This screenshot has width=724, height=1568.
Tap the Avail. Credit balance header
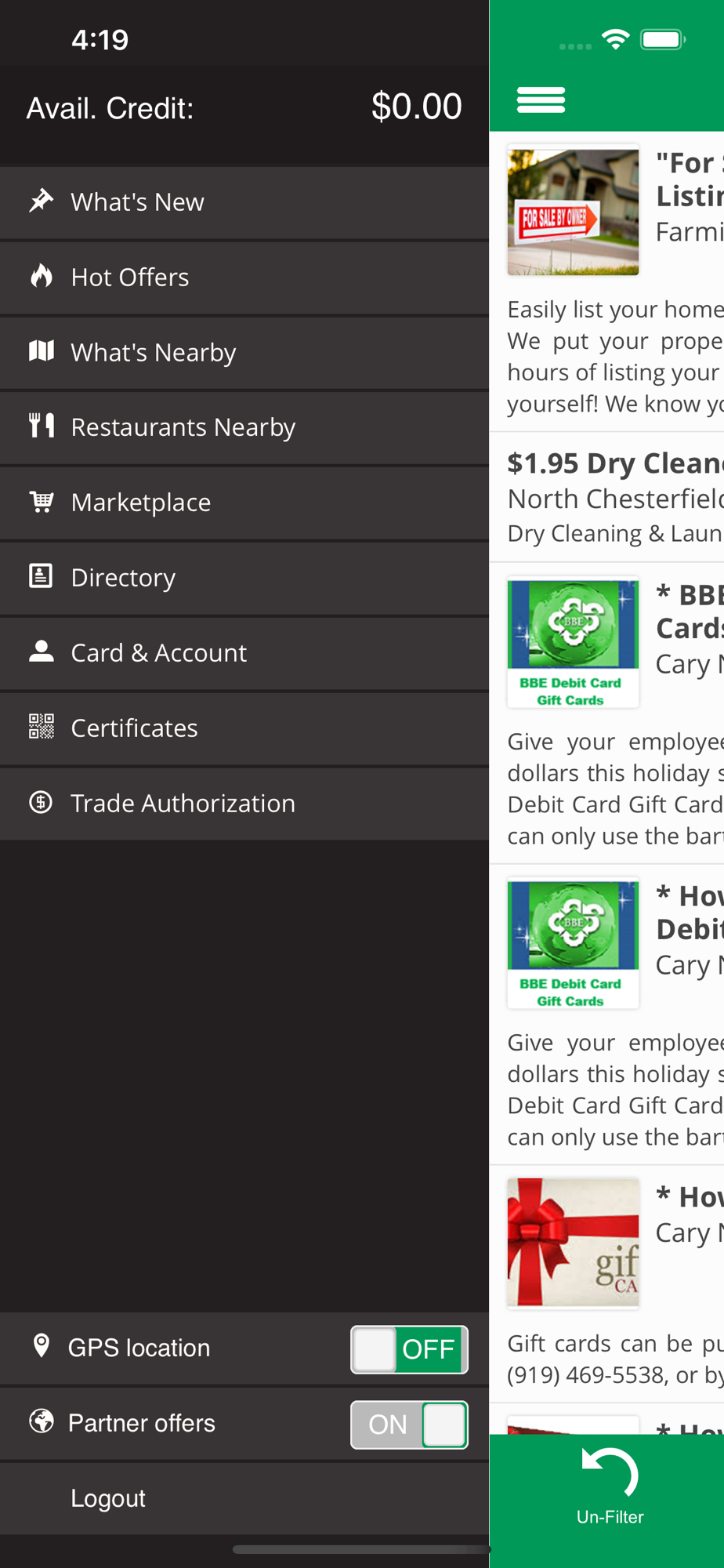click(x=244, y=107)
